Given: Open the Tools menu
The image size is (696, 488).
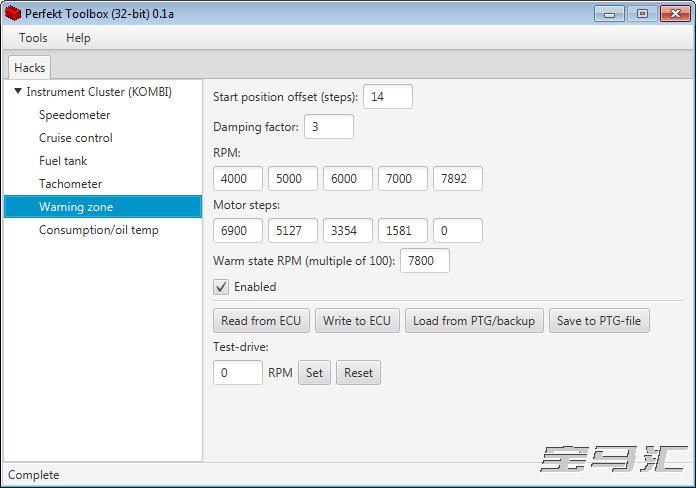Looking at the screenshot, I should pyautogui.click(x=33, y=38).
